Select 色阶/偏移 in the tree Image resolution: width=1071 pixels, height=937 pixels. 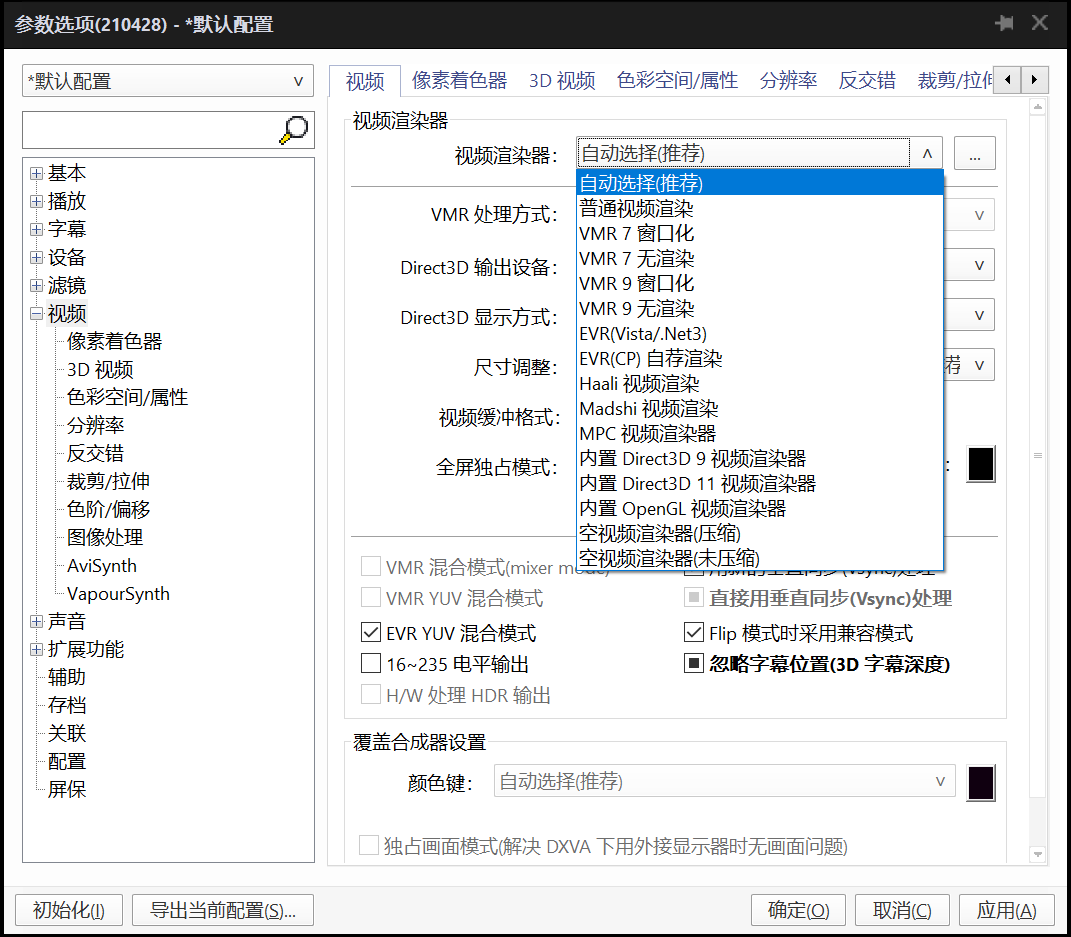pos(109,509)
